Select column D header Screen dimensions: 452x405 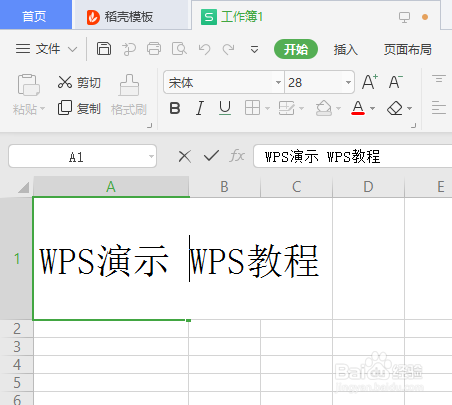click(x=368, y=187)
